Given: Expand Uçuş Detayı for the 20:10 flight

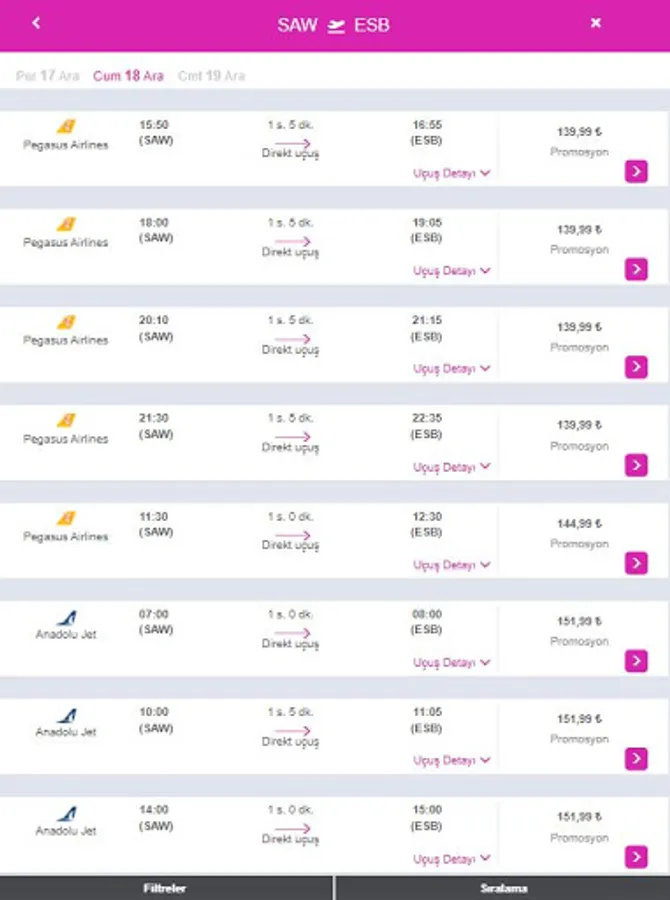Looking at the screenshot, I should coord(452,369).
